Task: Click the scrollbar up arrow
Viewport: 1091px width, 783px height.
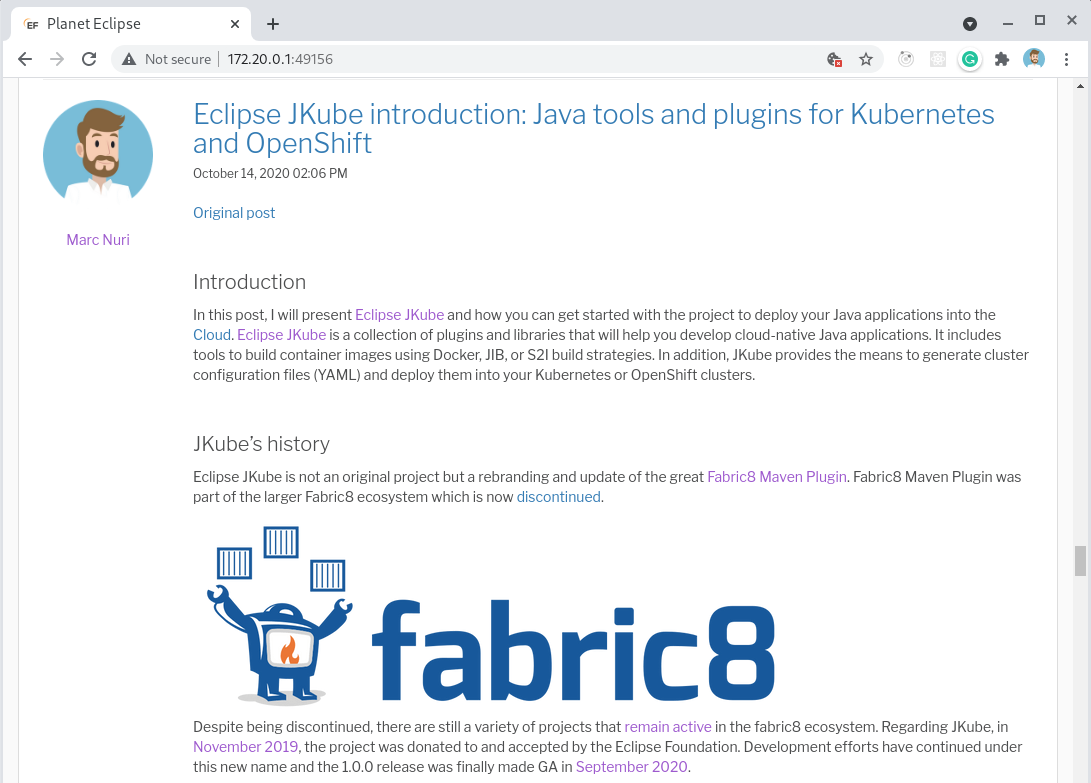Action: 1080,86
